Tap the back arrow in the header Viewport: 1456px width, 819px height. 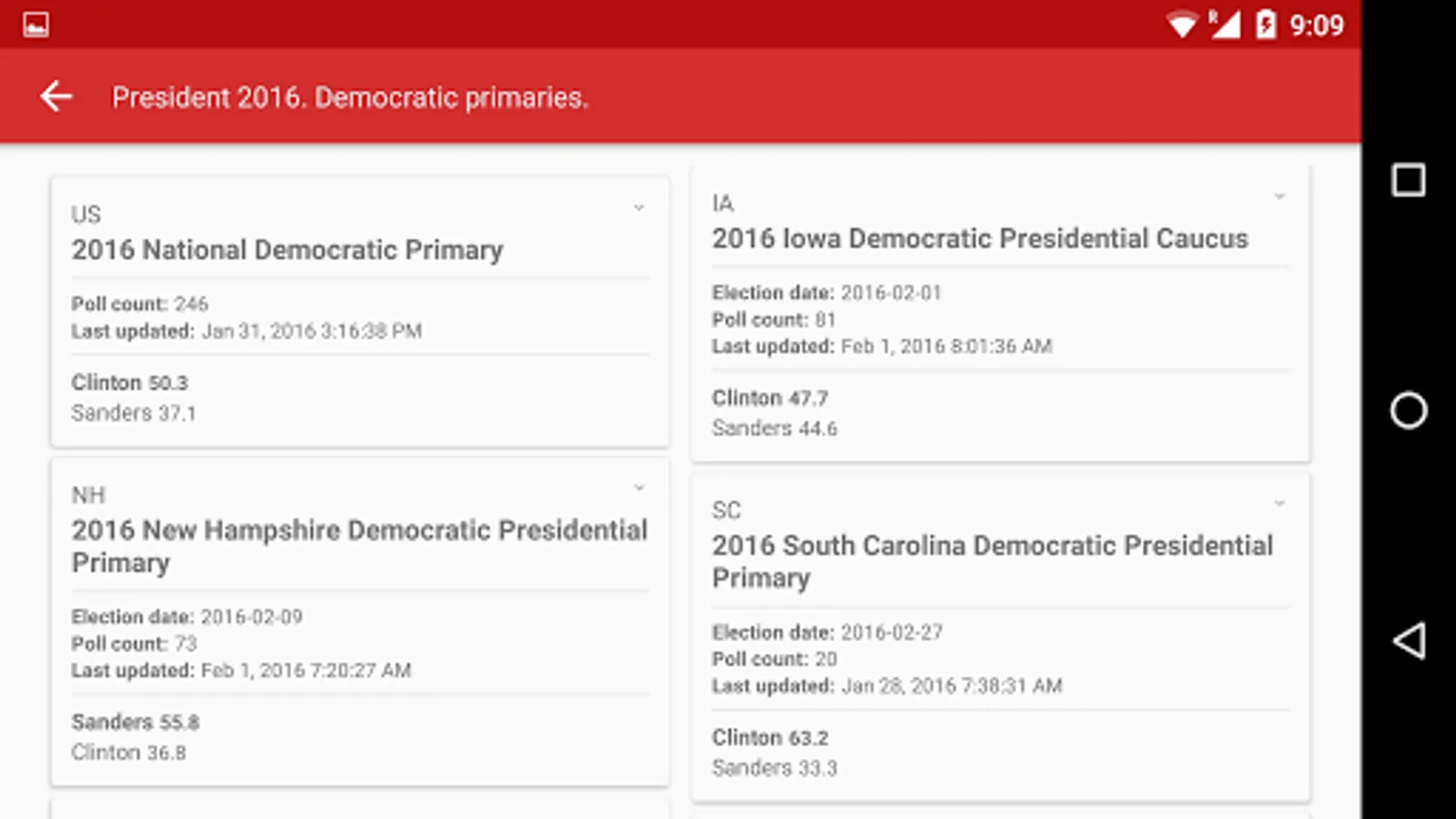[x=56, y=96]
